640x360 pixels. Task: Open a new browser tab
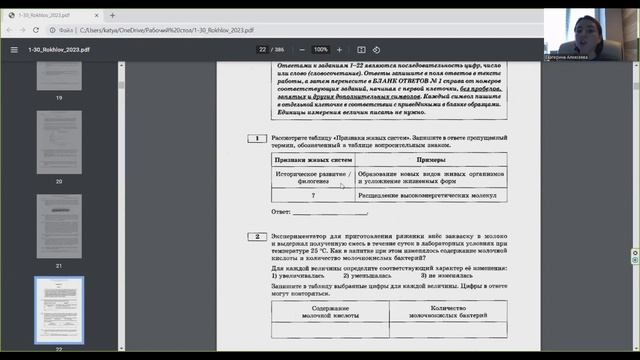click(112, 16)
